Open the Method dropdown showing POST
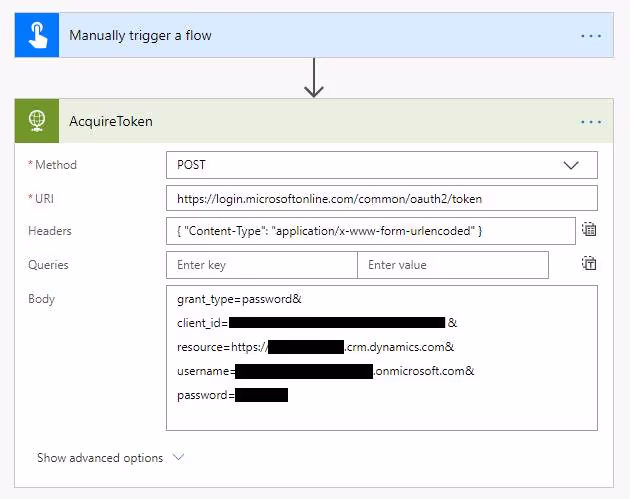The width and height of the screenshot is (630, 499). (382, 165)
